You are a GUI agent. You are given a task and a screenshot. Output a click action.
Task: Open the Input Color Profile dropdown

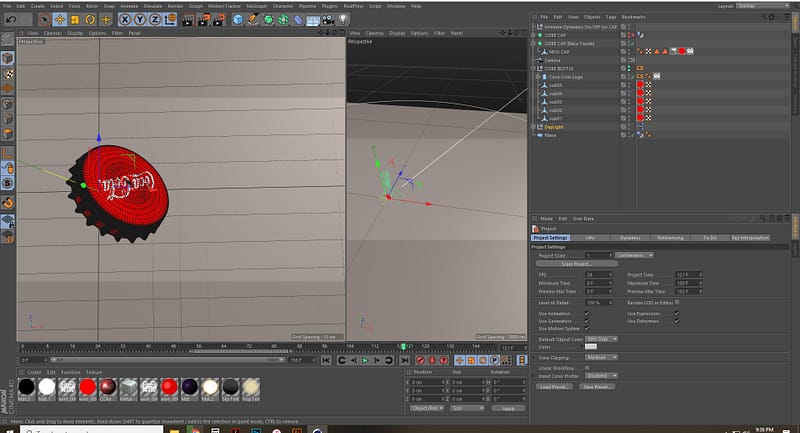pyautogui.click(x=601, y=376)
